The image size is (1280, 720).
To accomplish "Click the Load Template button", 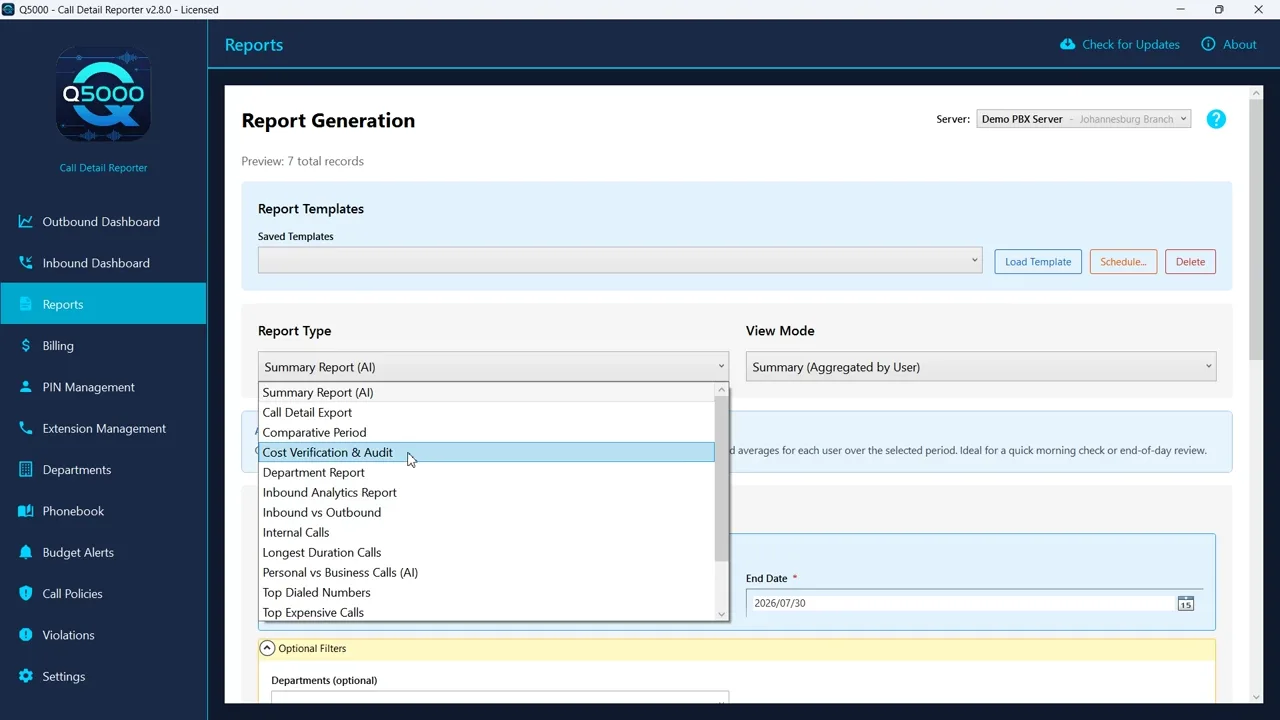I will point(1038,262).
